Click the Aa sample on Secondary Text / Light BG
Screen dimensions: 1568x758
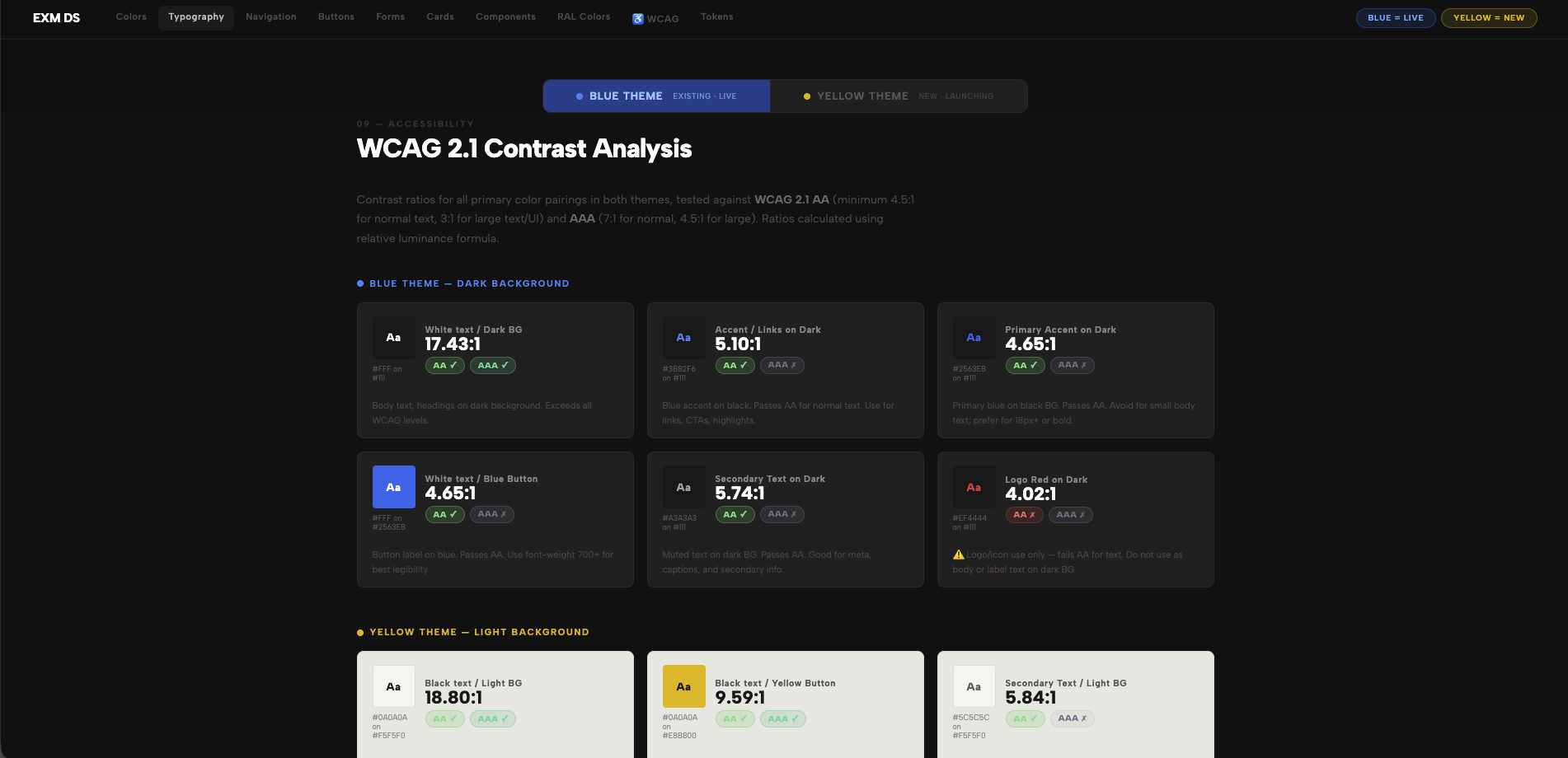[x=974, y=685]
